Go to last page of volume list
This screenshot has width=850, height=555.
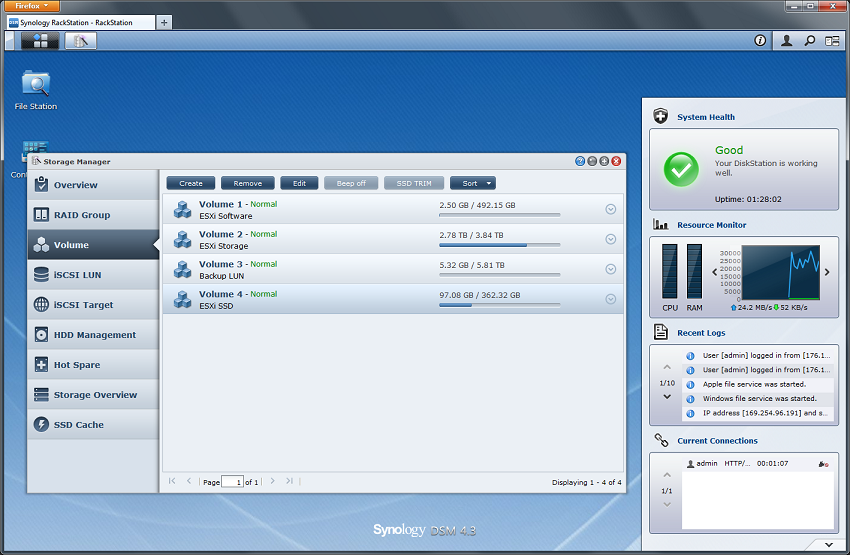click(x=289, y=481)
